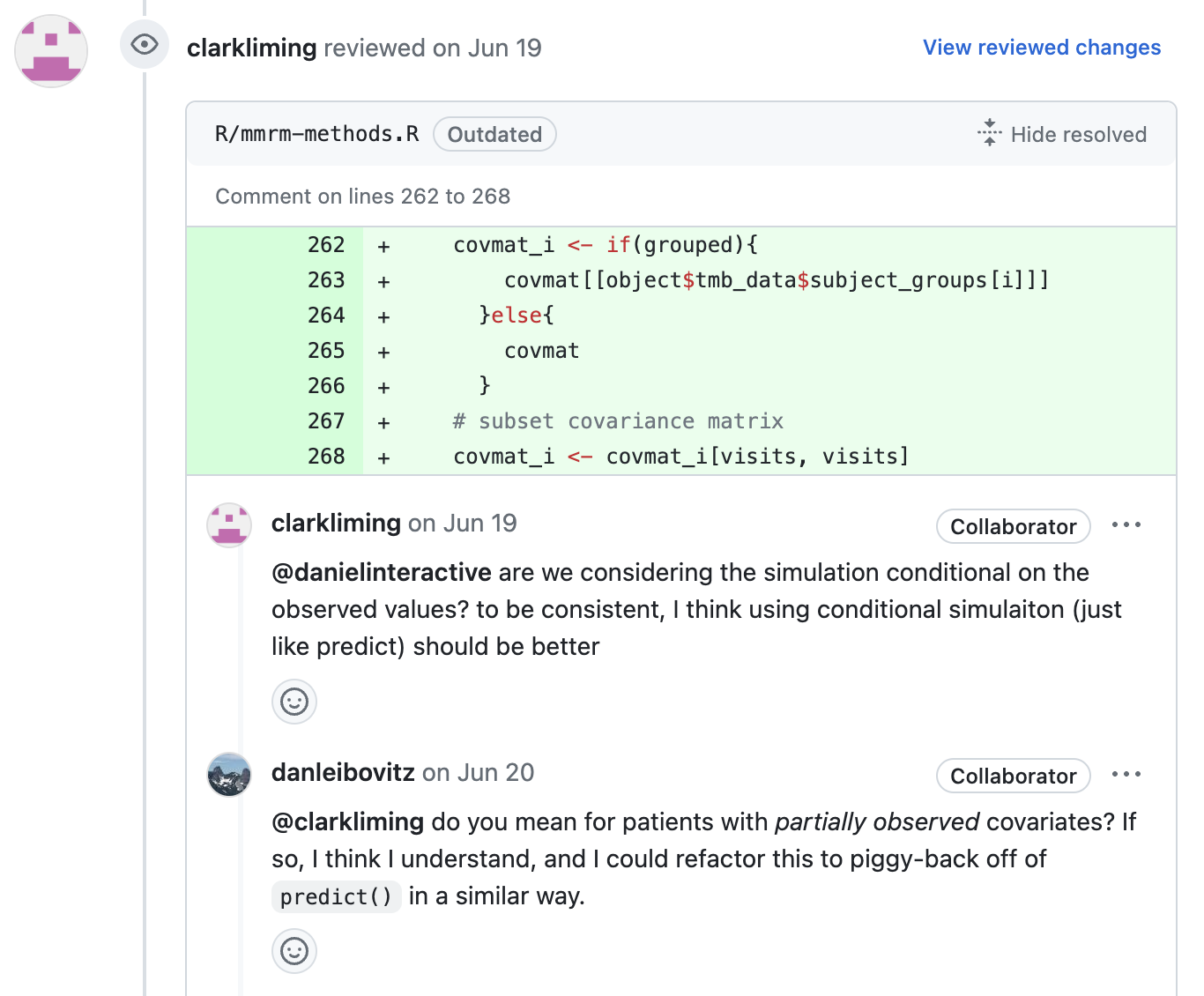Click the @clarkliming mention in reply
The height and width of the screenshot is (996, 1204).
pos(347,822)
